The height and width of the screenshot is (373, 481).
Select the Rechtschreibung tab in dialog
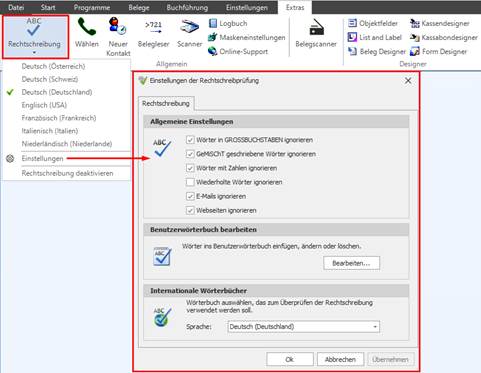coord(166,103)
